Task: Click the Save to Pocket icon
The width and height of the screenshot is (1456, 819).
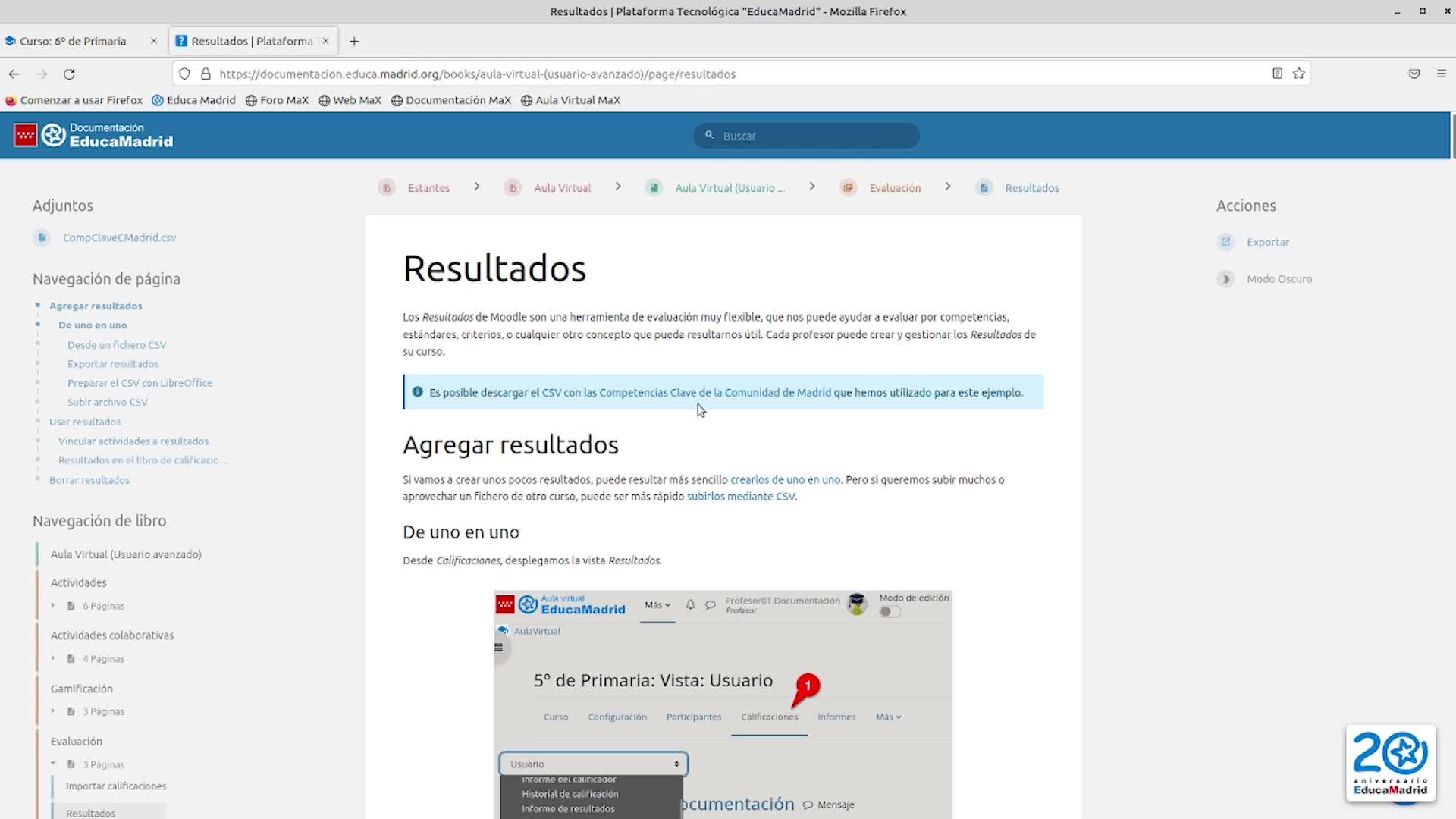Action: [x=1414, y=74]
